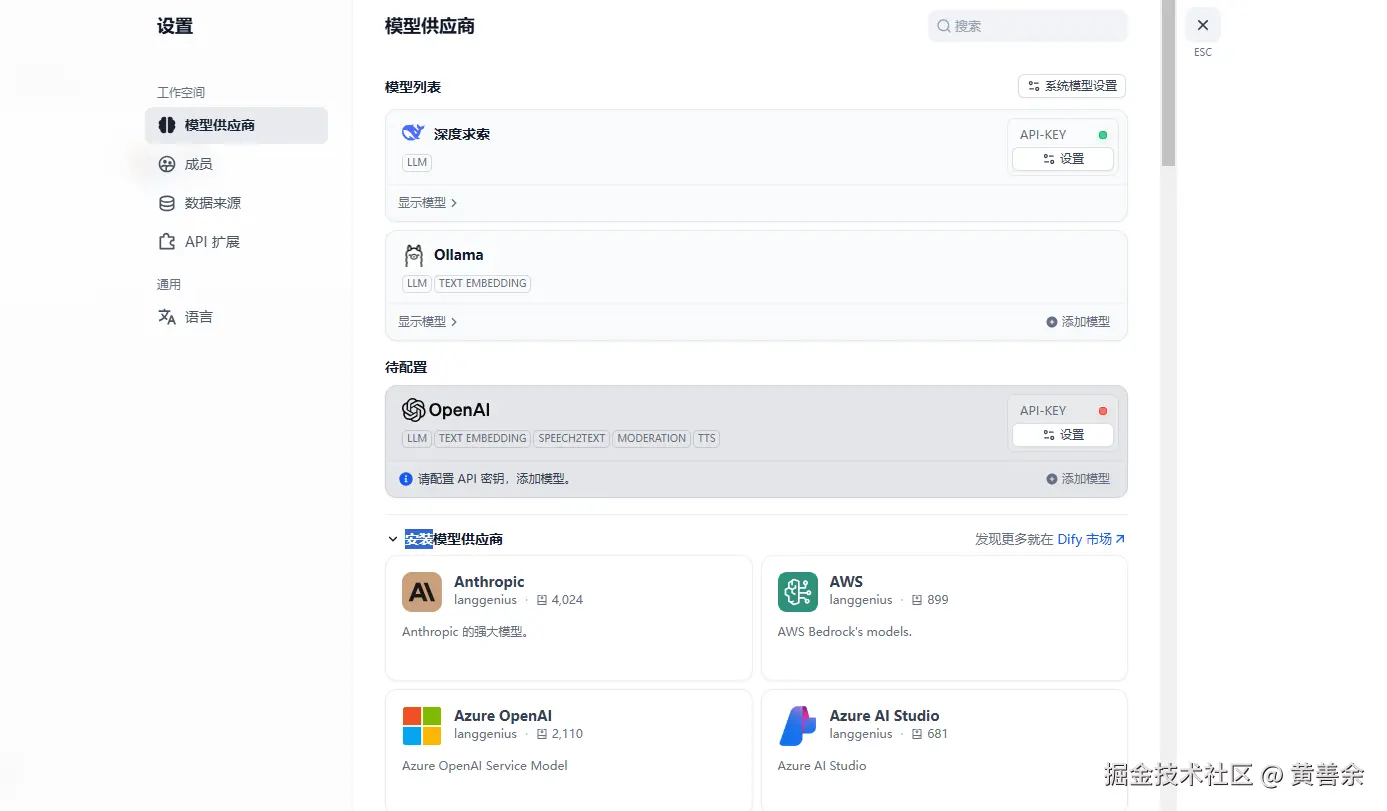The width and height of the screenshot is (1387, 811).
Task: Click the Azure OpenAI card title
Action: tap(503, 716)
